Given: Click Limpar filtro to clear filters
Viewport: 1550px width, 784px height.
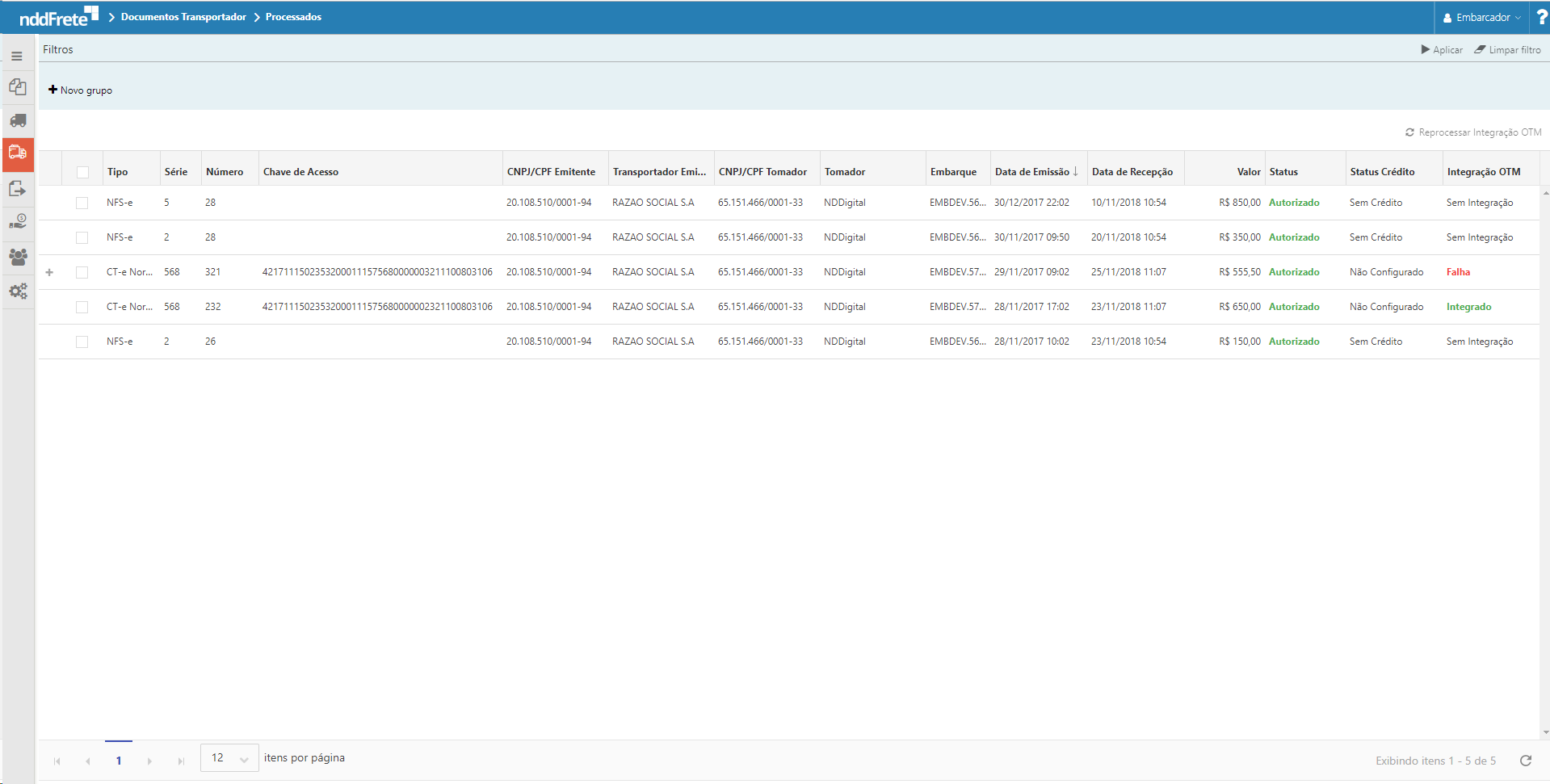Looking at the screenshot, I should click(1507, 50).
